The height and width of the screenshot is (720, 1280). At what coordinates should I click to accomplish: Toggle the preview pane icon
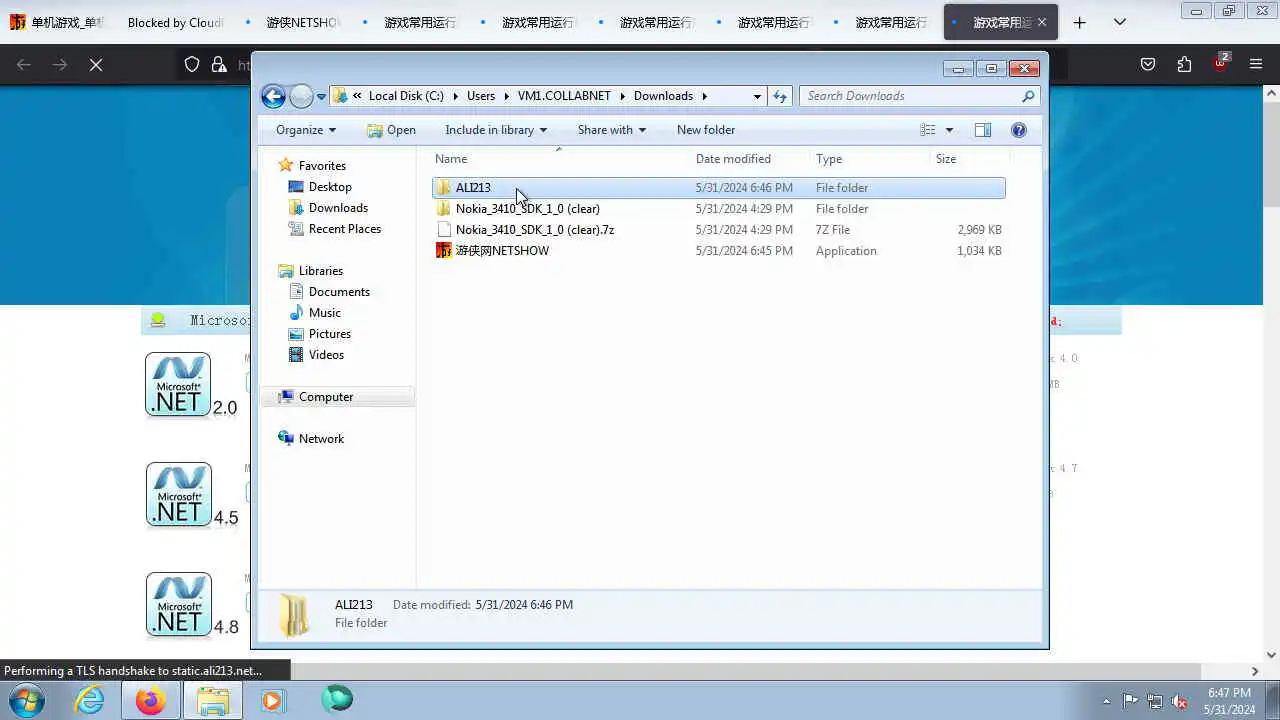pos(983,130)
